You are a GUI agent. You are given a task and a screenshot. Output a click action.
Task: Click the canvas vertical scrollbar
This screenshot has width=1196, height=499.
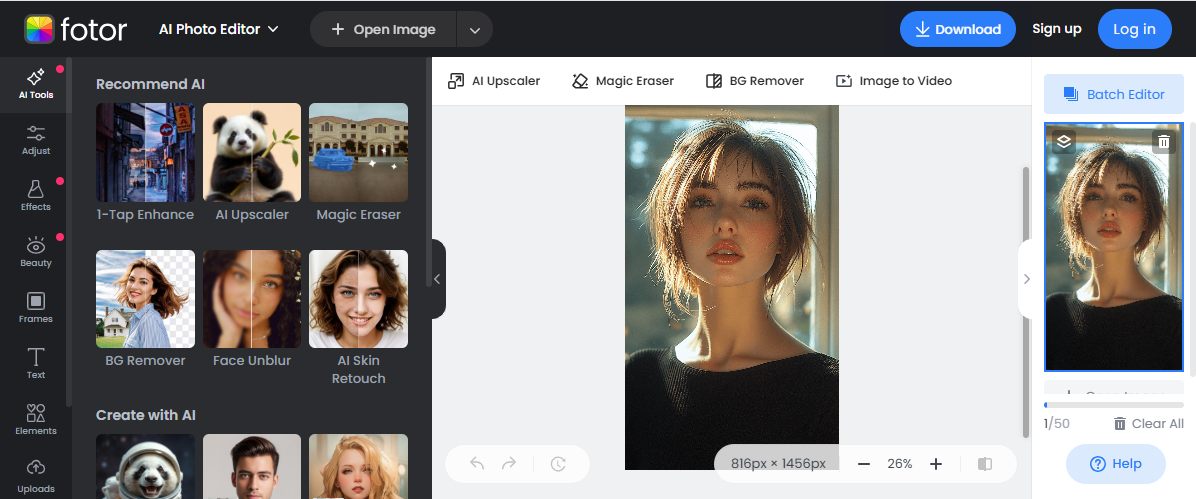pos(1026,301)
